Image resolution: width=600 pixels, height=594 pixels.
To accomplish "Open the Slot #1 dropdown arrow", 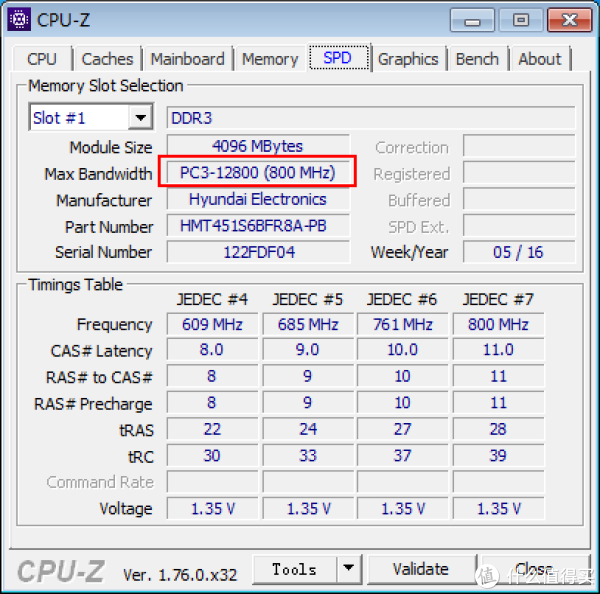I will click(140, 117).
